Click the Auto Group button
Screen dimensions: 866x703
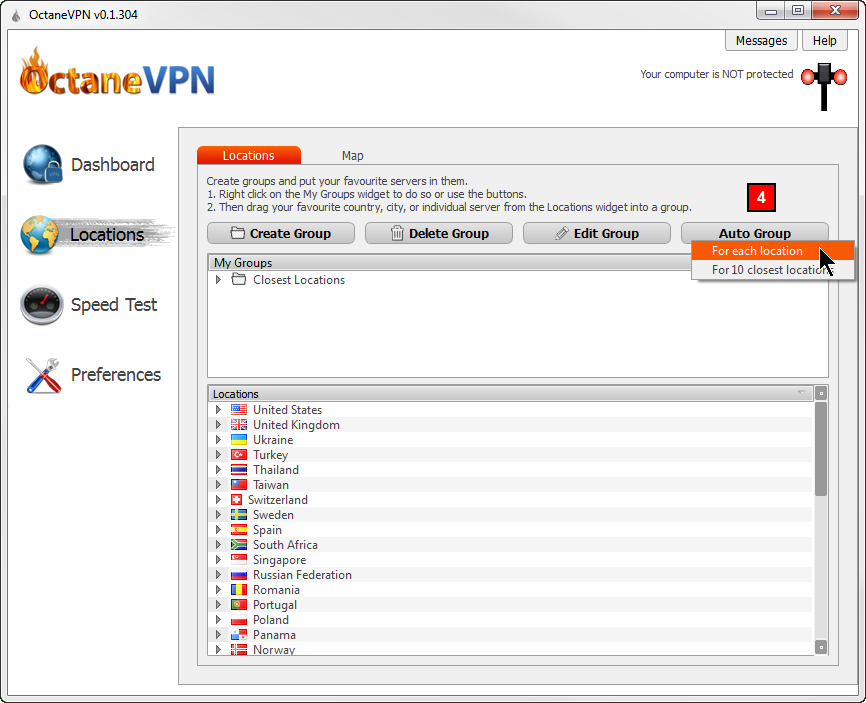point(754,232)
